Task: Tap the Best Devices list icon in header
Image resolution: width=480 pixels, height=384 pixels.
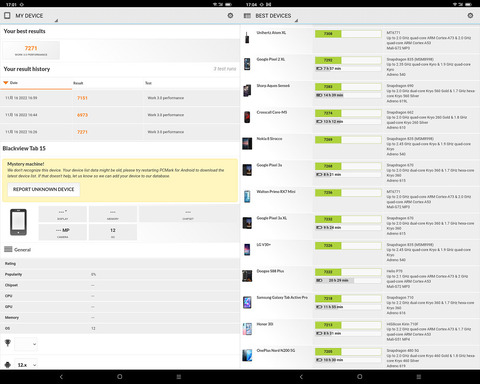Action: (247, 16)
